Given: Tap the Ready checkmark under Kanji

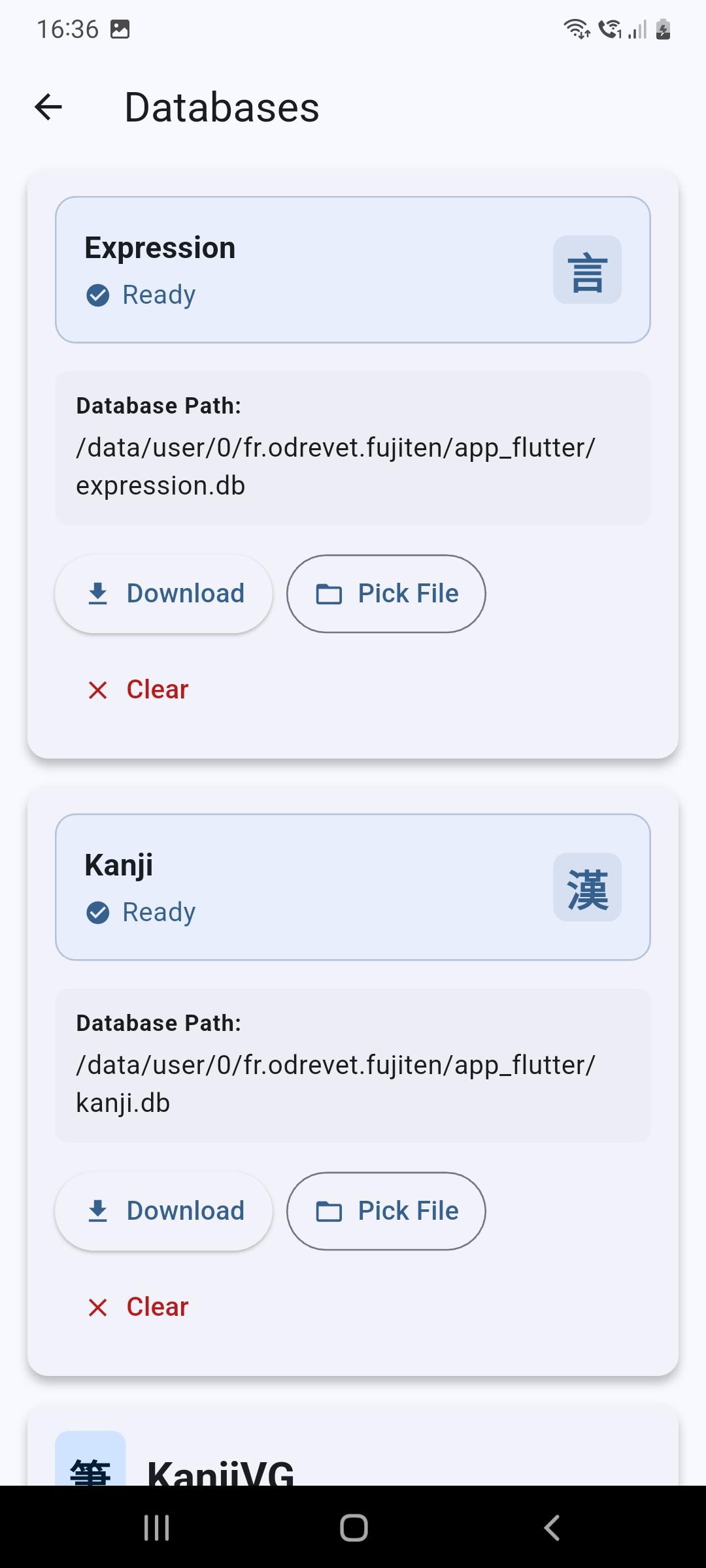Looking at the screenshot, I should [x=98, y=913].
